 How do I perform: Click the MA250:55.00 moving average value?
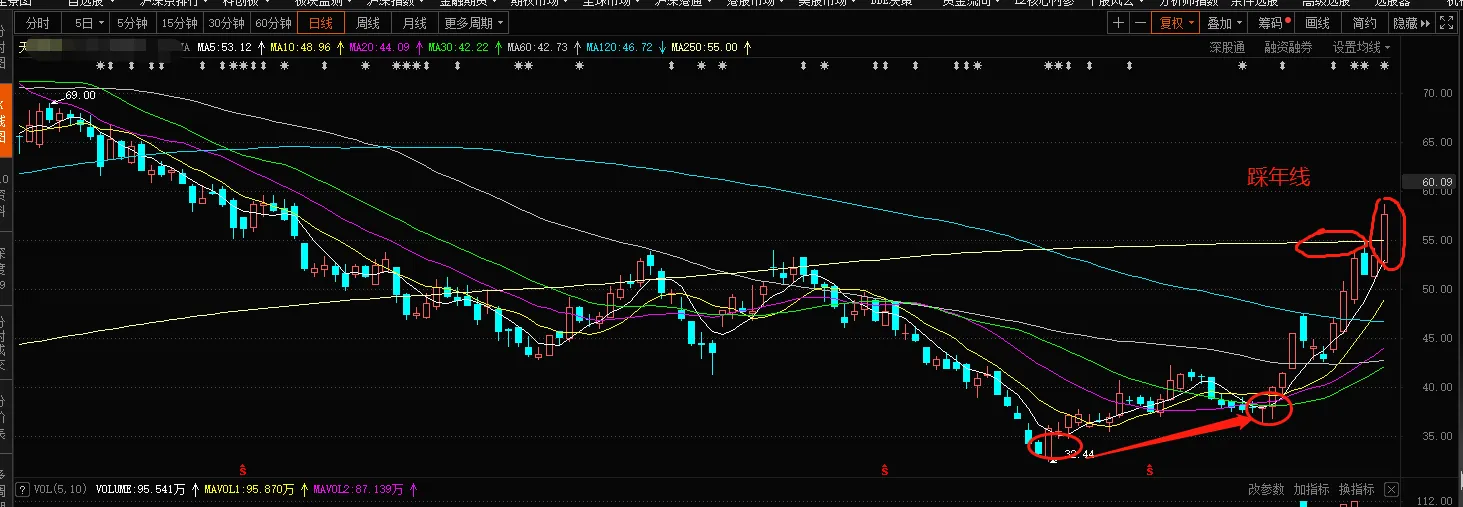click(704, 47)
